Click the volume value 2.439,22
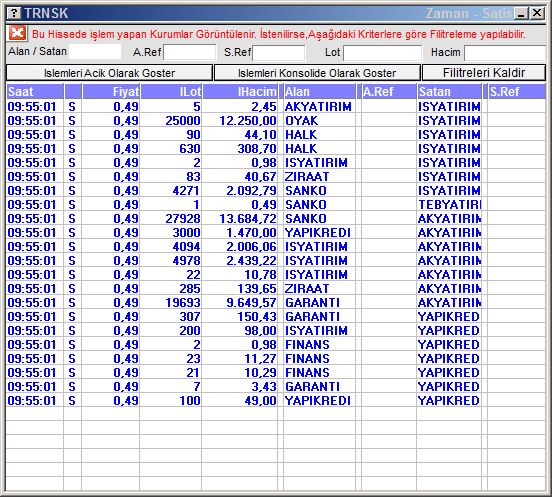 point(251,261)
